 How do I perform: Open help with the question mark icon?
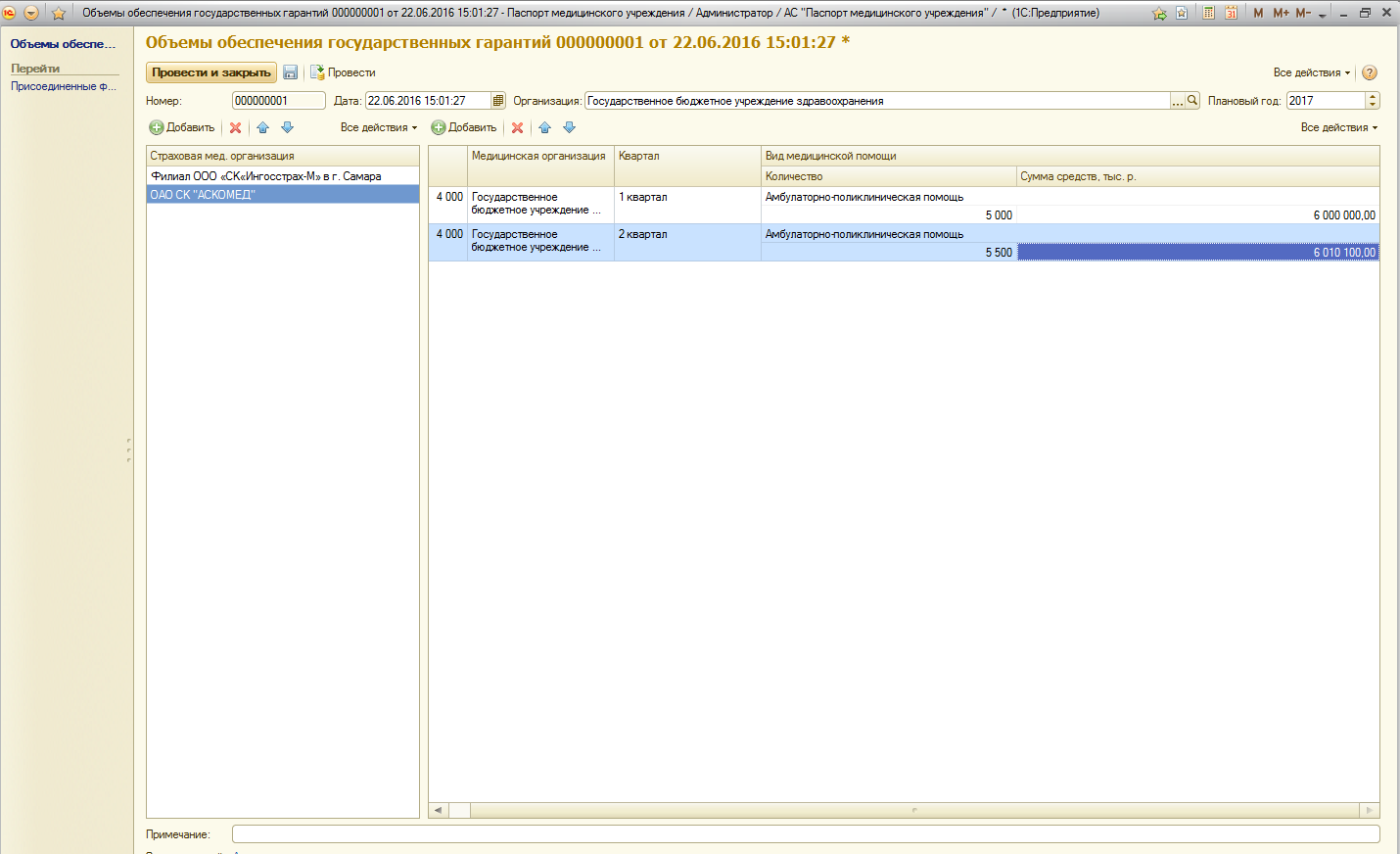point(1370,72)
